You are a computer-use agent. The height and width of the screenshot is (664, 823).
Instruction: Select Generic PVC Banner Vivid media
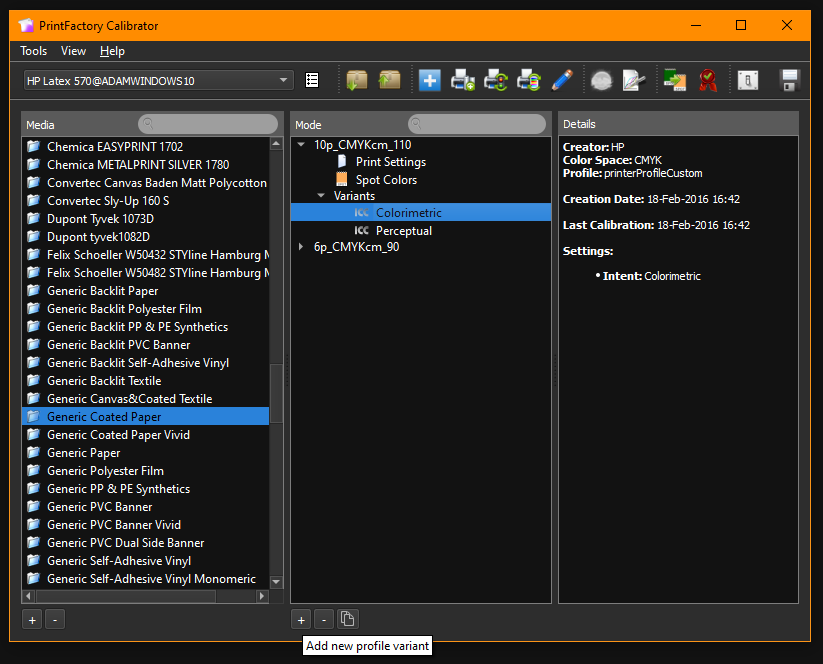point(145,525)
